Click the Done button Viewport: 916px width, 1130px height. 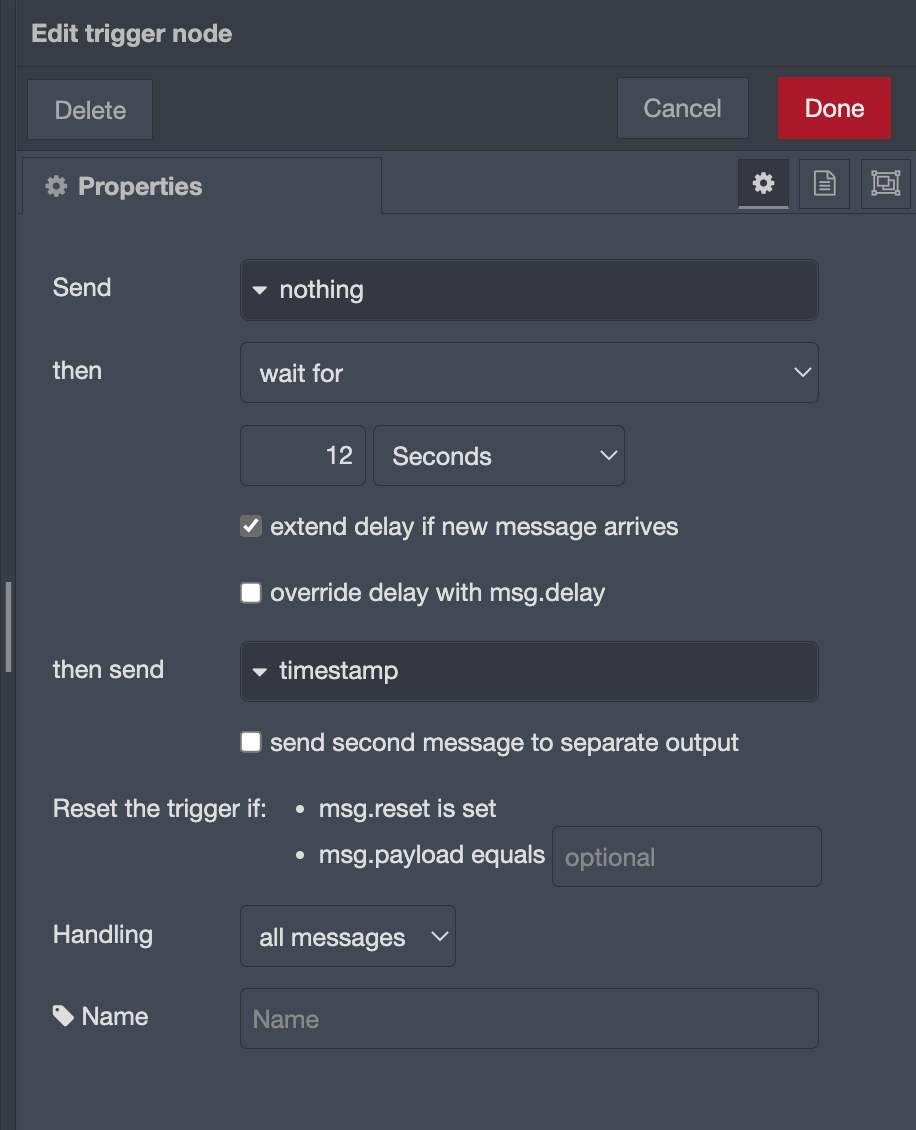pyautogui.click(x=834, y=108)
